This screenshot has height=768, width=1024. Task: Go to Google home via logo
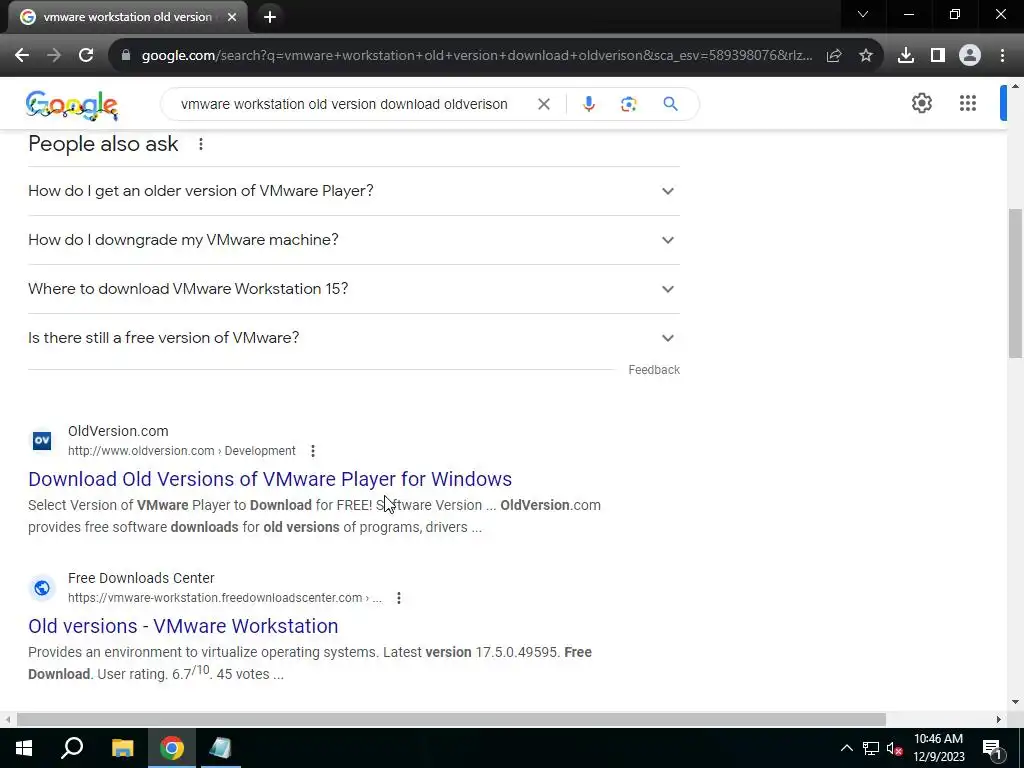pyautogui.click(x=72, y=104)
